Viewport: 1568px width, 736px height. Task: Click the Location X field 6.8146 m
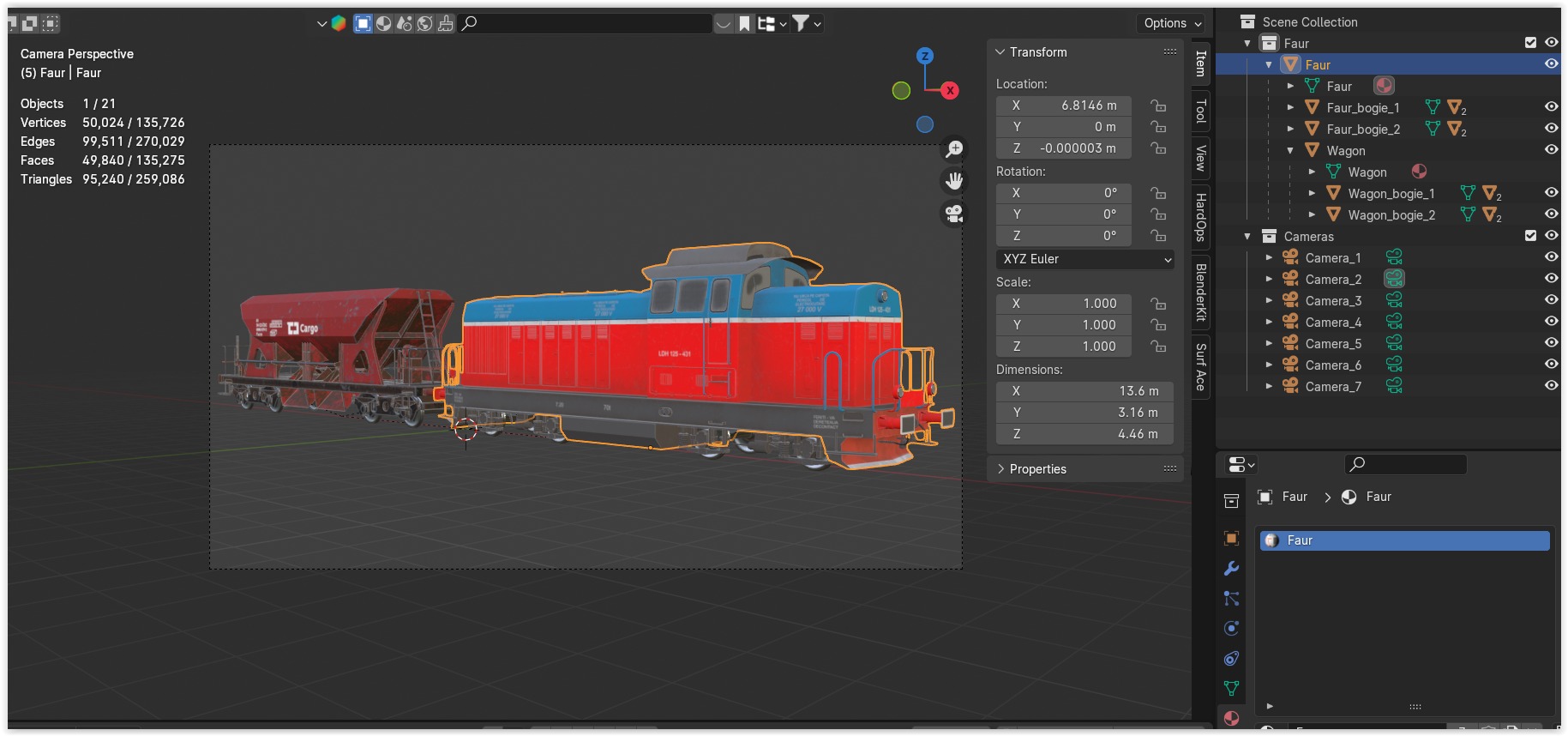(x=1063, y=106)
